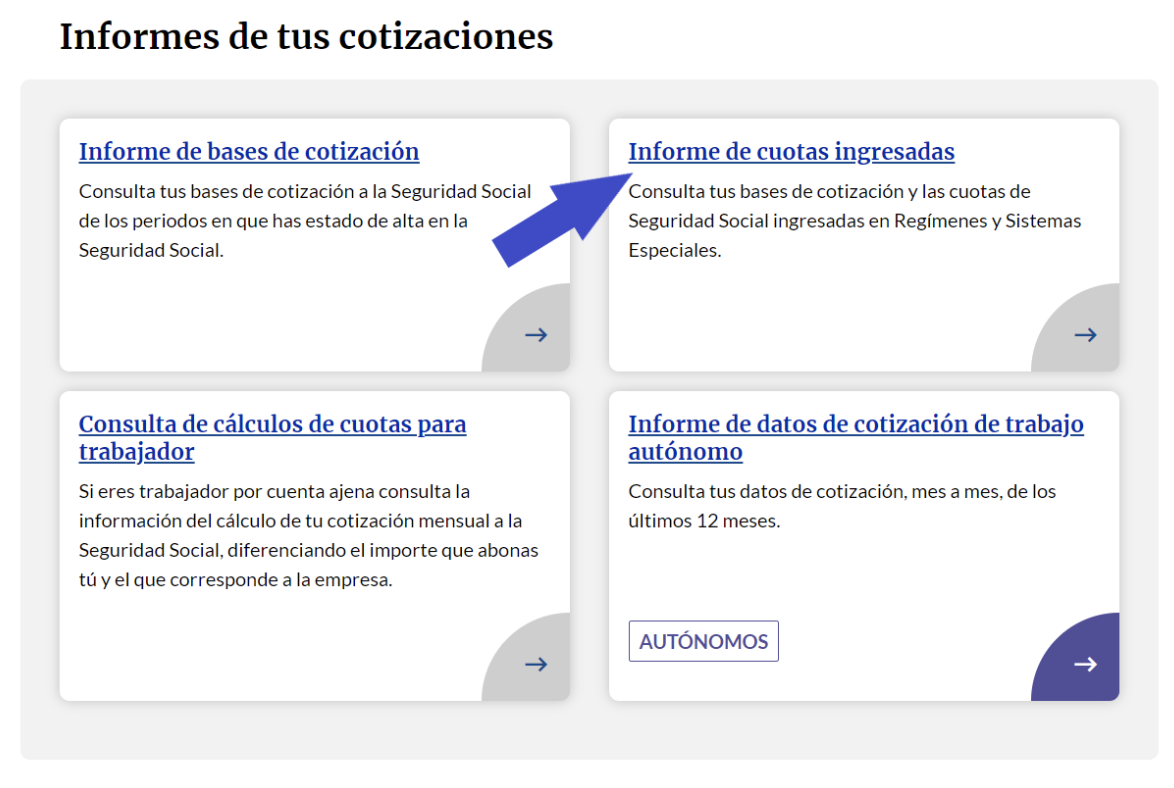Click text 'últimos 12 meses.'
Viewport: 1174px width, 788px height.
tap(704, 521)
